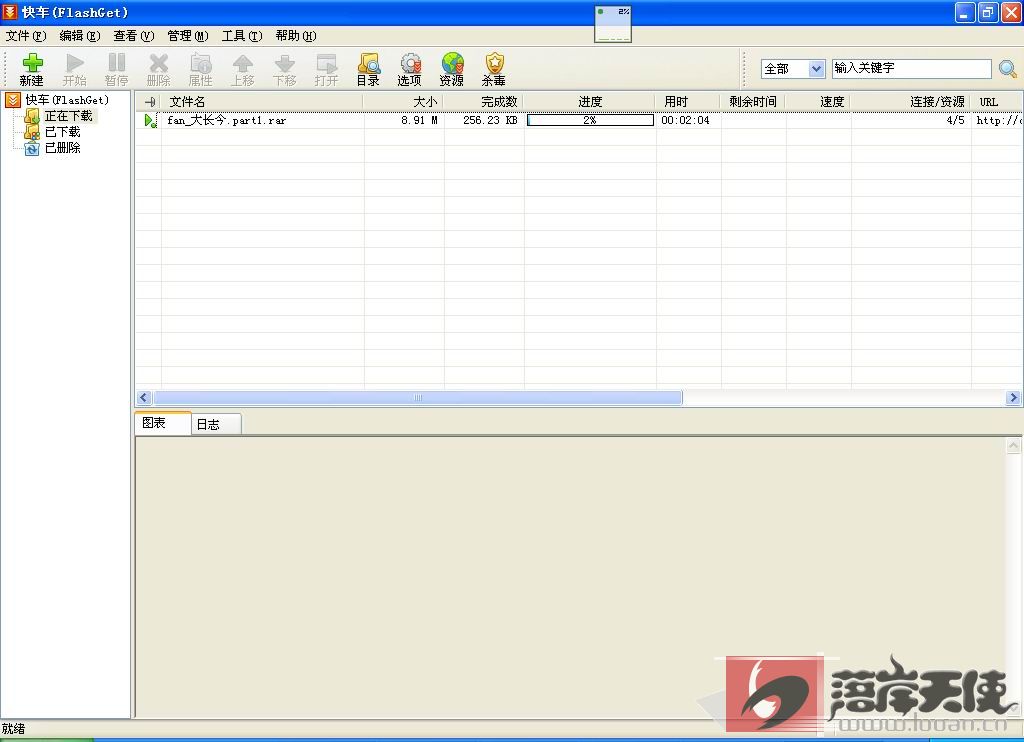
Task: Open the 编辑(E) menu
Action: 80,36
